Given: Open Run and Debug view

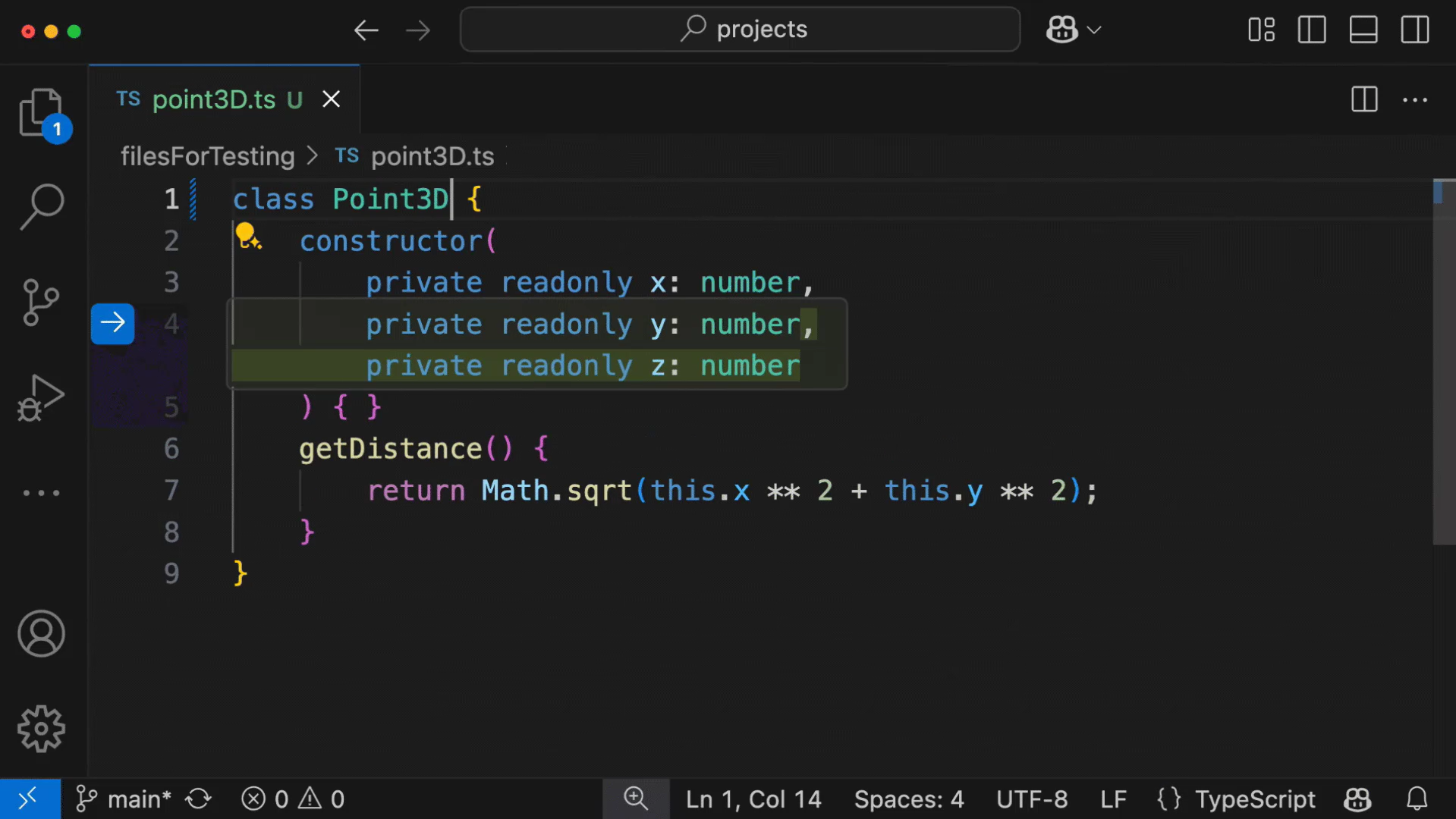Looking at the screenshot, I should coord(41,397).
